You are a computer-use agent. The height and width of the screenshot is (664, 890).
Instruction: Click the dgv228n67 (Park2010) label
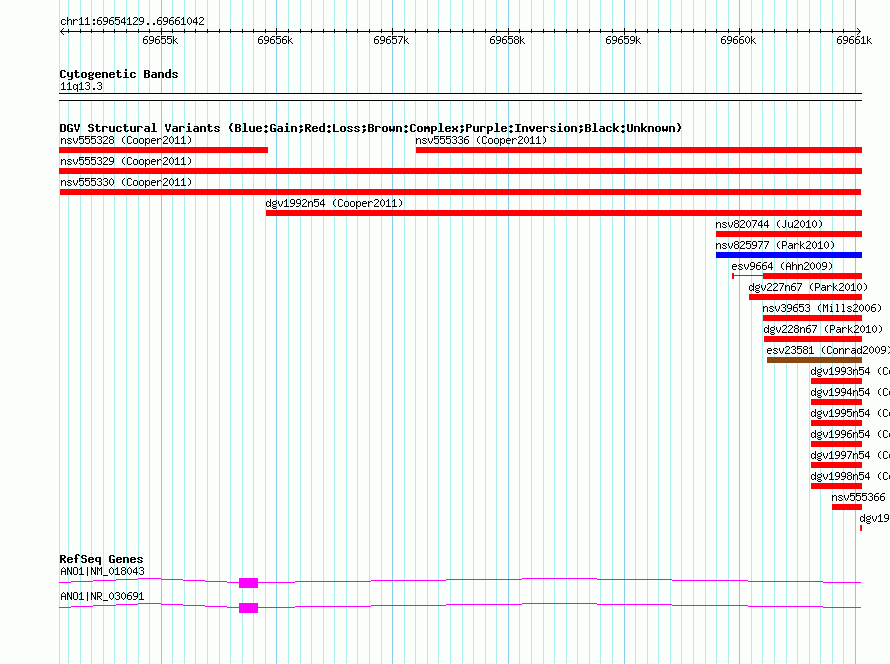coord(823,329)
